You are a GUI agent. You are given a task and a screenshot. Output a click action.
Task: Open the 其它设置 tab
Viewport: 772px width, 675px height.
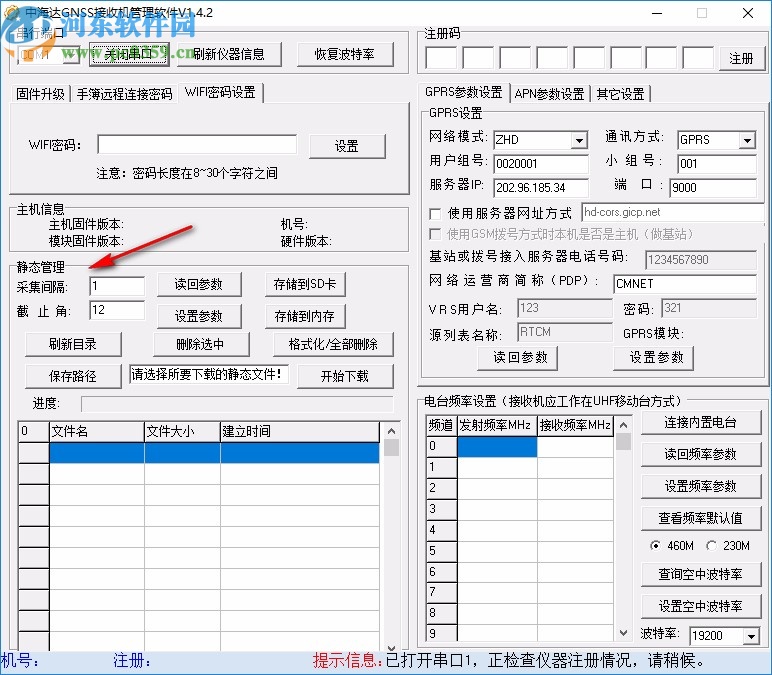(x=621, y=94)
